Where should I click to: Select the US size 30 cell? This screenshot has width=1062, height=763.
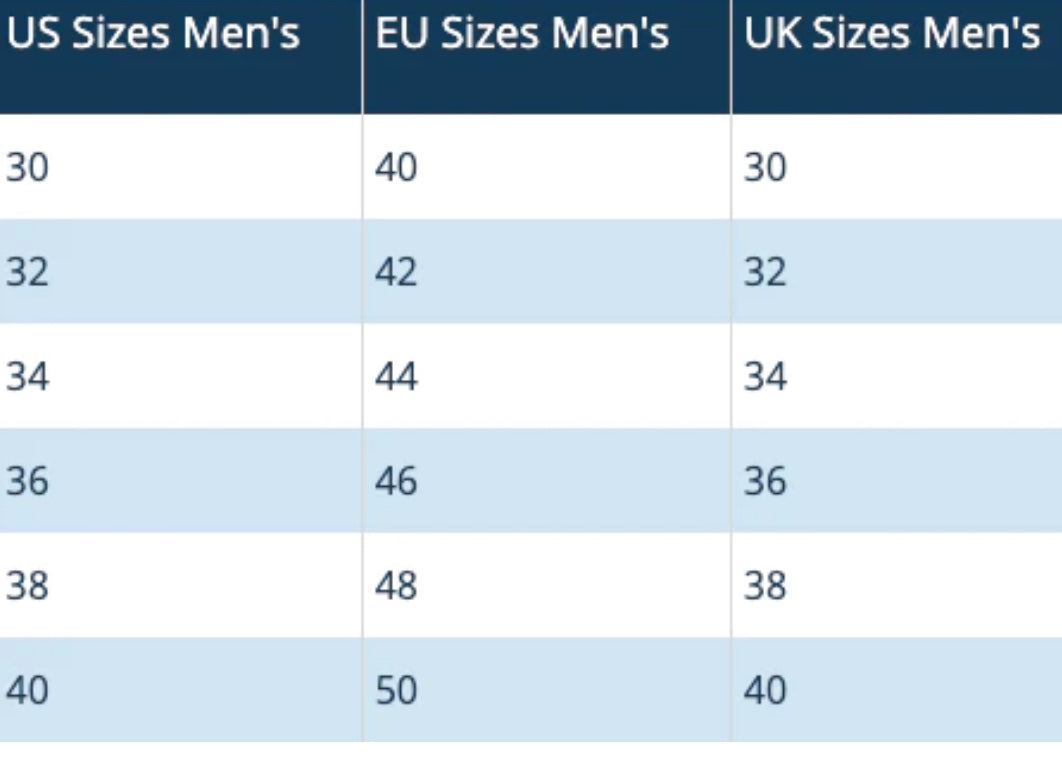point(27,167)
